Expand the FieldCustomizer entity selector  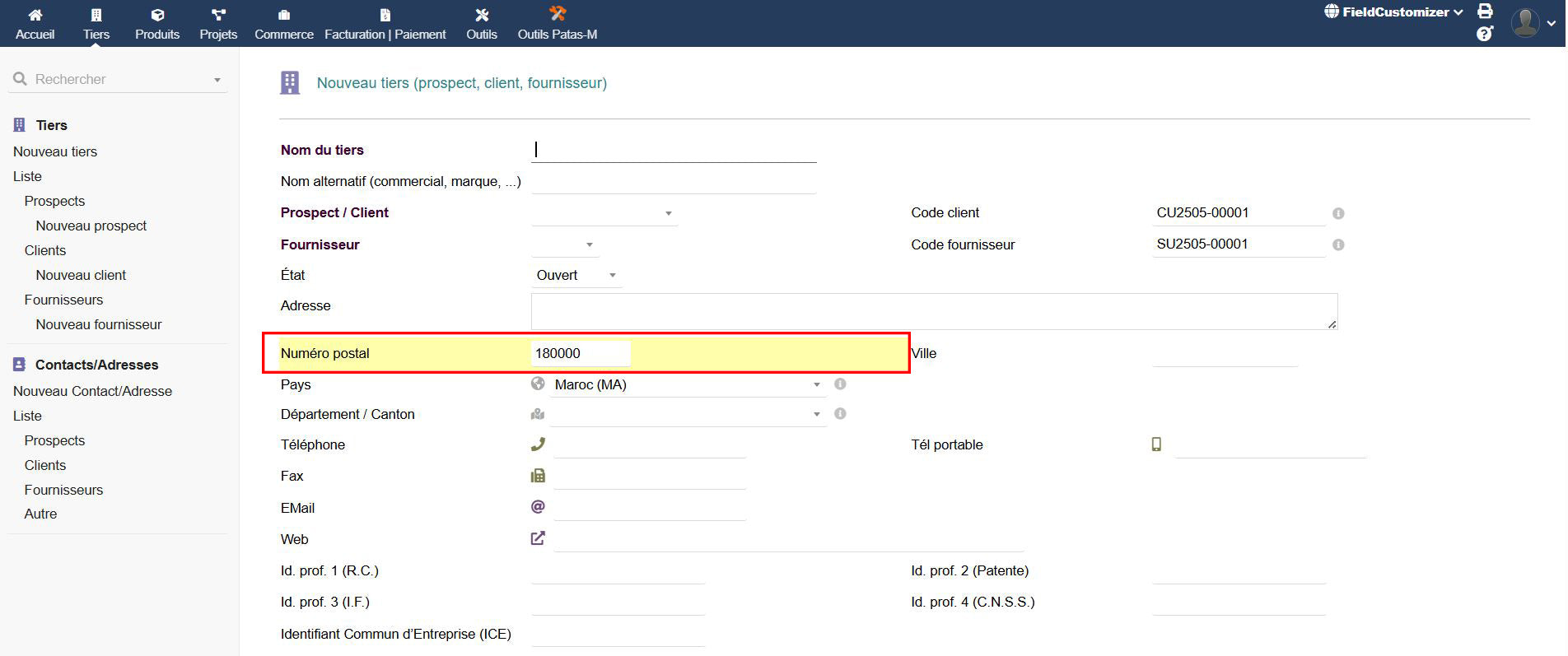1393,12
